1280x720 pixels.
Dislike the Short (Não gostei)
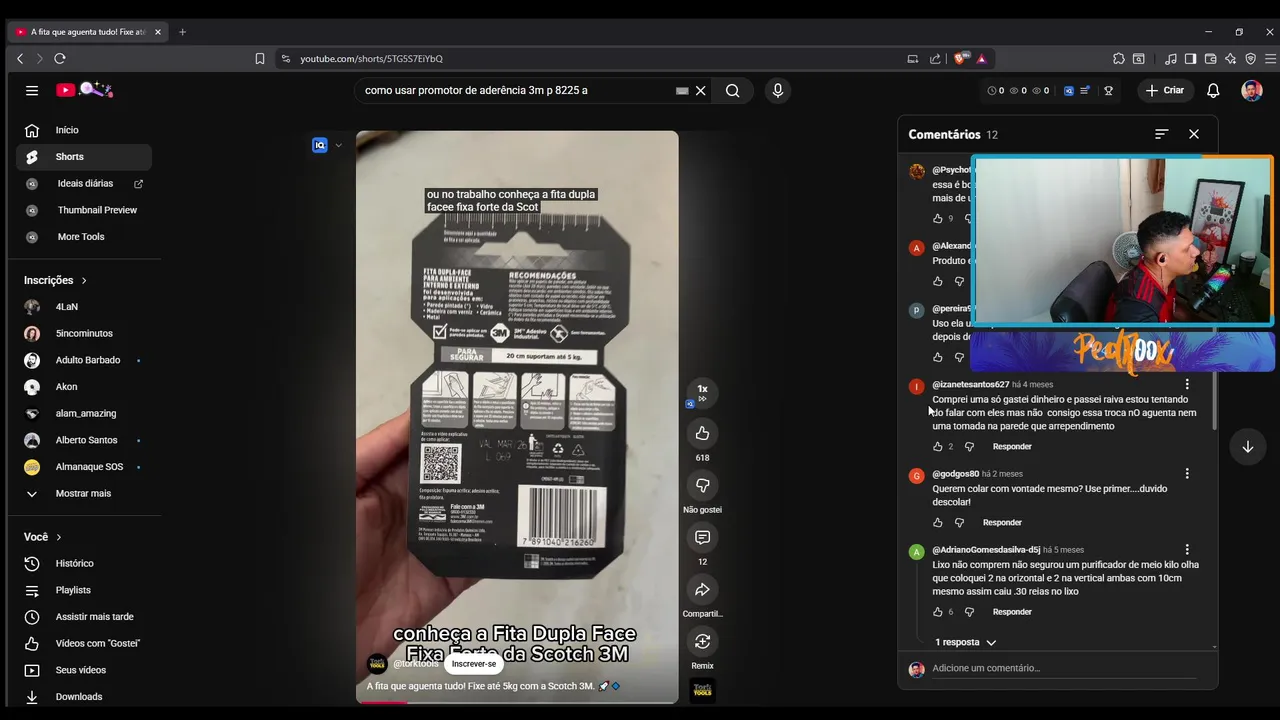coord(702,485)
